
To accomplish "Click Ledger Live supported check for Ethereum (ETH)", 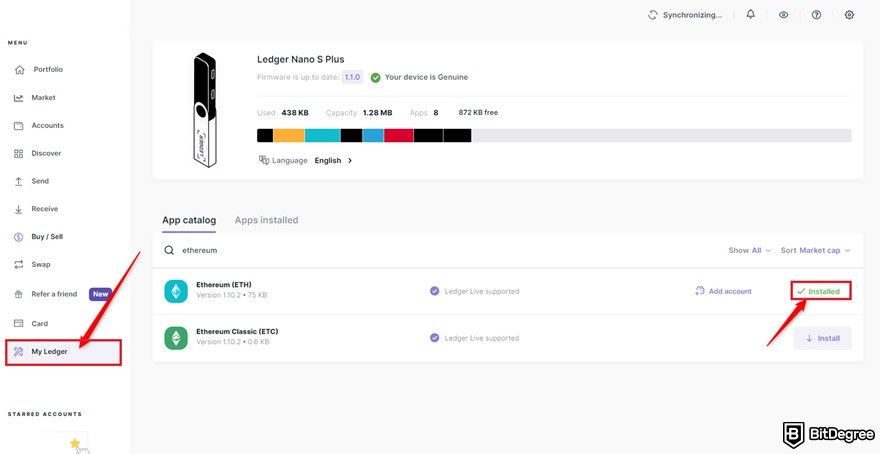I will 434,291.
